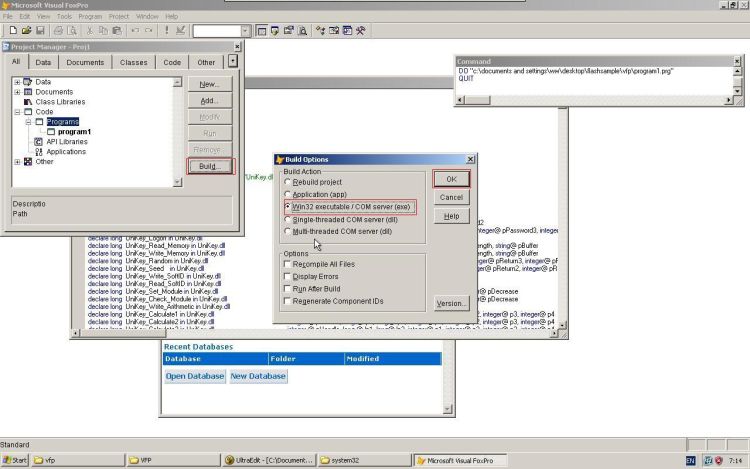The height and width of the screenshot is (469, 750).
Task: Click the Modify Form toolbar icon
Action: (180, 31)
